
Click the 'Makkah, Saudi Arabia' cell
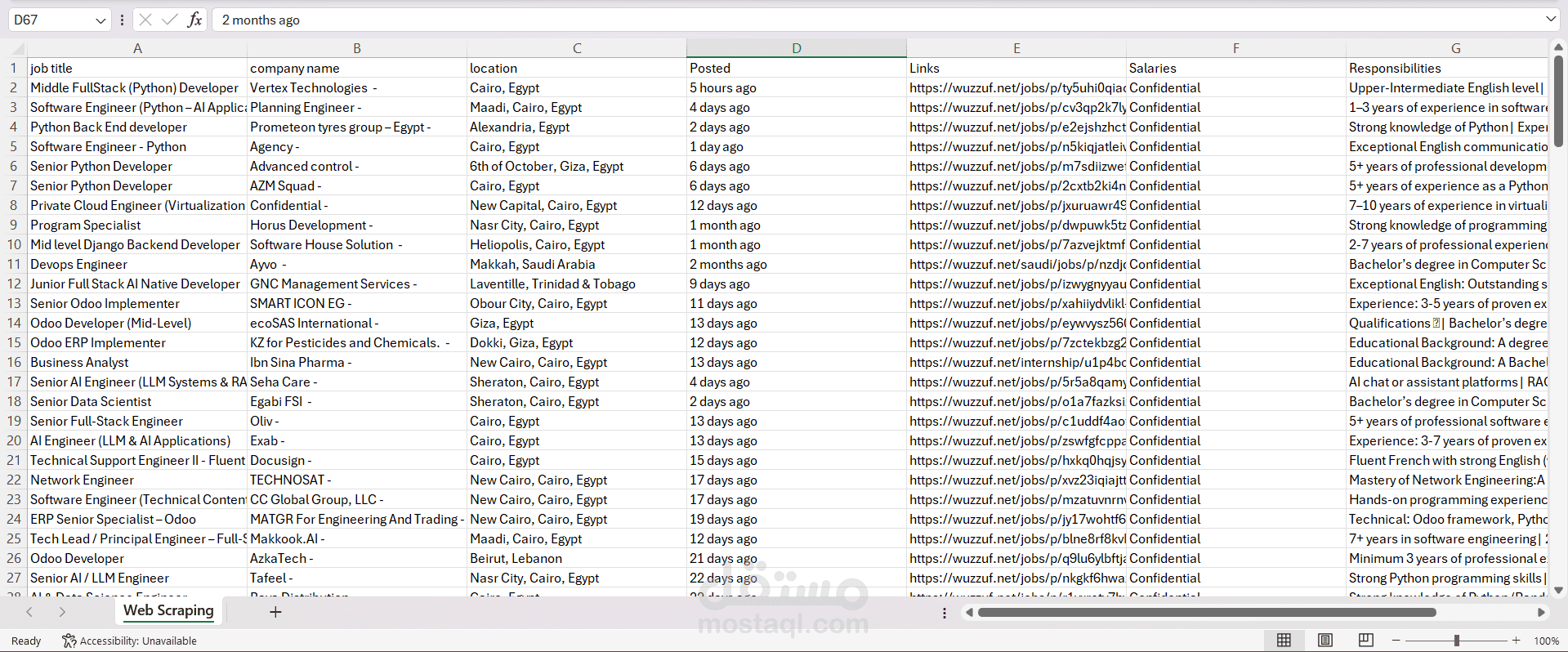tap(577, 264)
